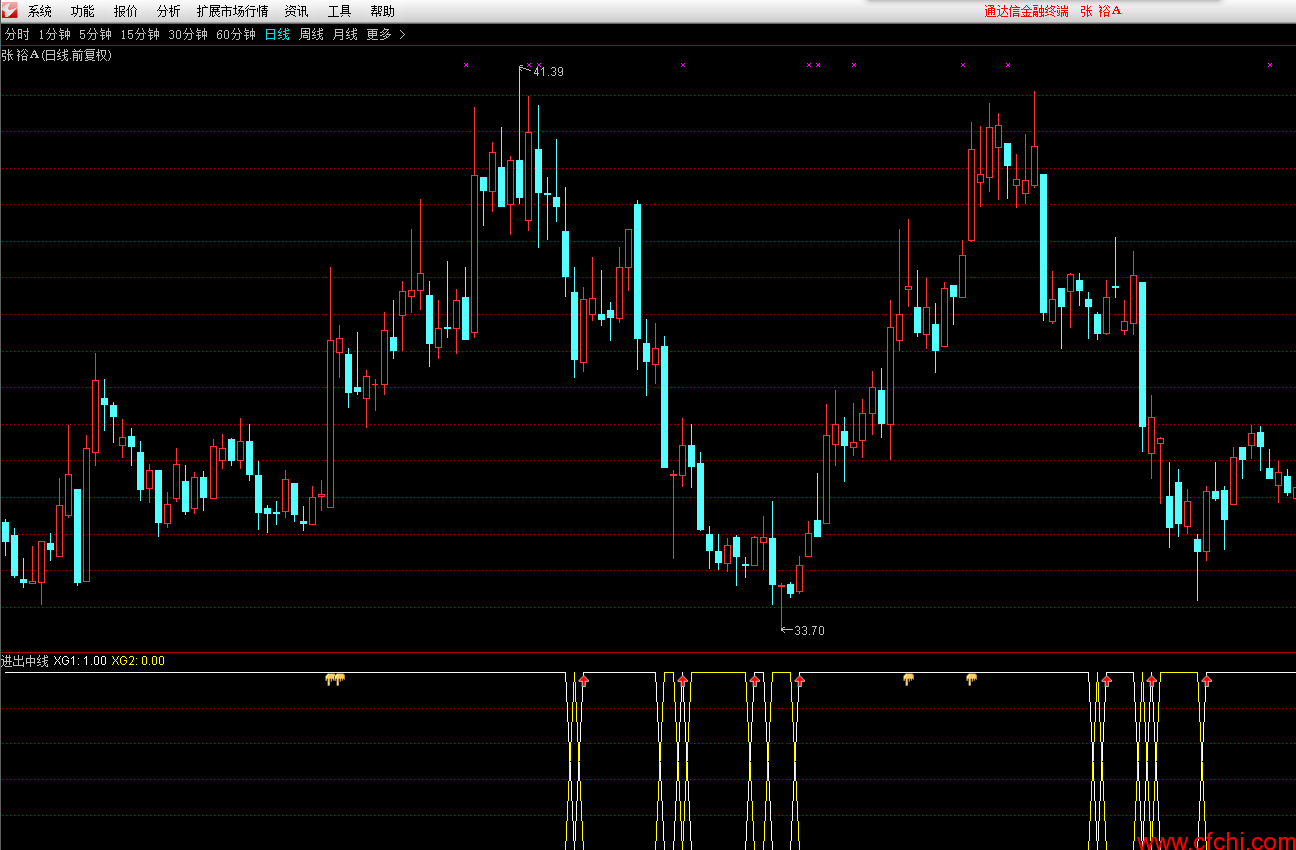Switch to the 15分钟 period tab
The height and width of the screenshot is (850, 1296).
pyautogui.click(x=140, y=34)
